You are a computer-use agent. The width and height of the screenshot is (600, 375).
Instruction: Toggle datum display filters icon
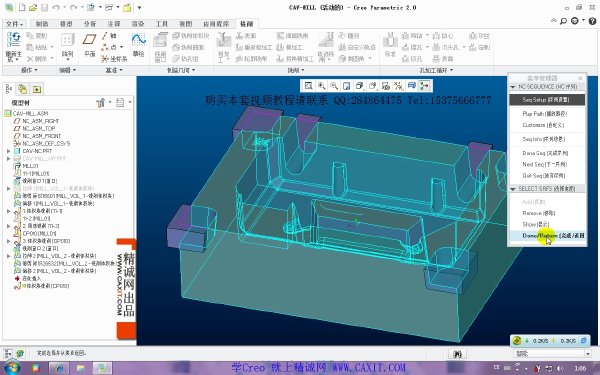click(x=399, y=86)
